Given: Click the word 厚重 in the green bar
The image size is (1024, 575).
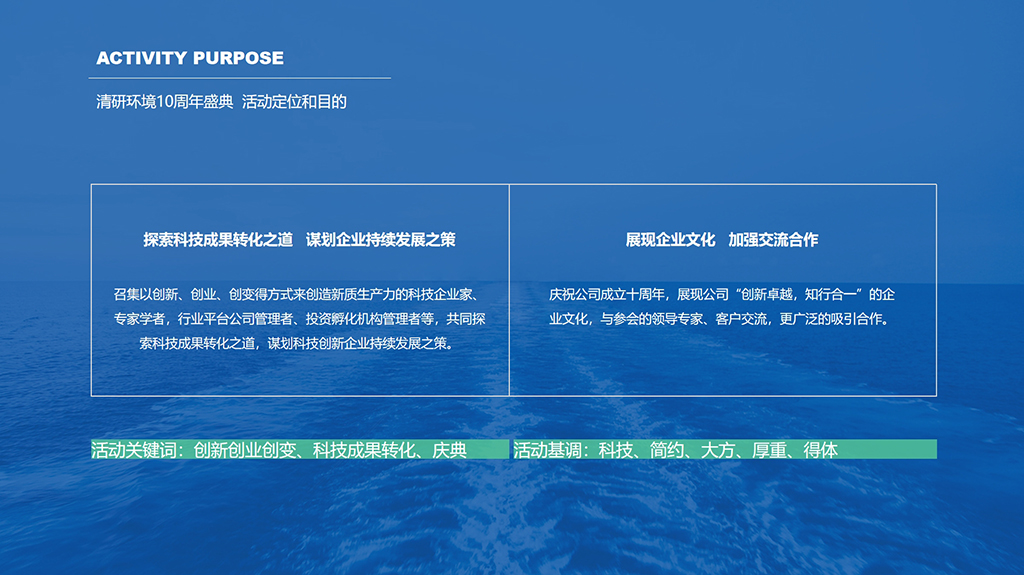Looking at the screenshot, I should coord(770,450).
